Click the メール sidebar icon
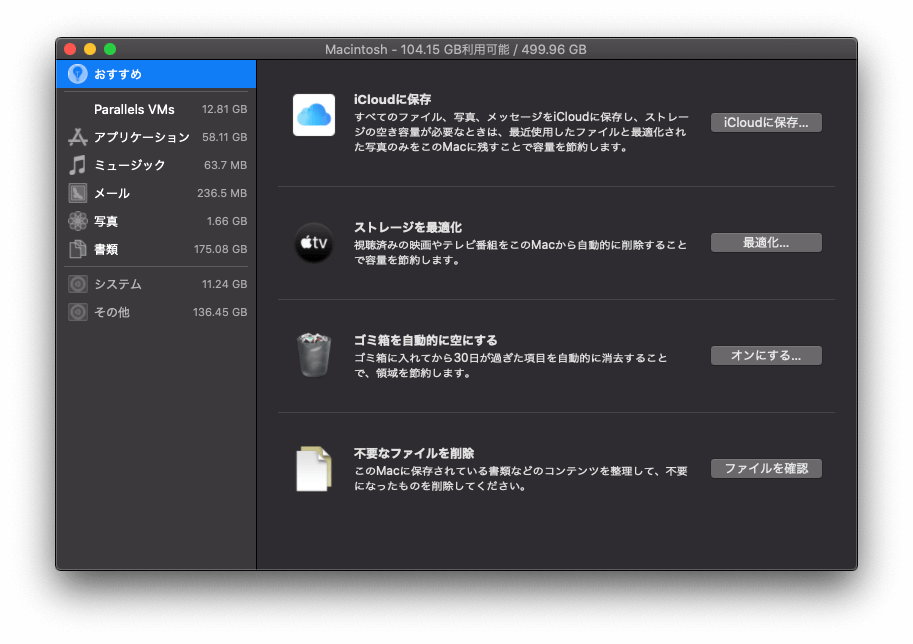 pyautogui.click(x=76, y=193)
